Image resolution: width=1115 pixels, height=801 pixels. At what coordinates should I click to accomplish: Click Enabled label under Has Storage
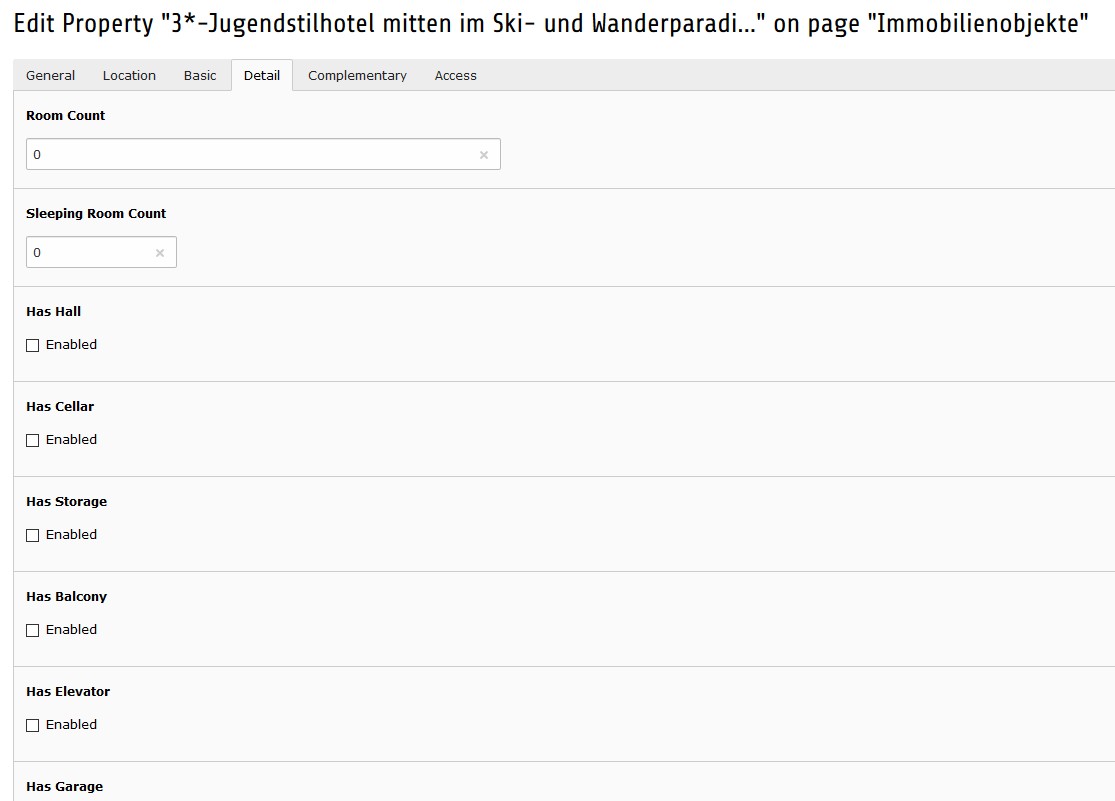click(71, 535)
